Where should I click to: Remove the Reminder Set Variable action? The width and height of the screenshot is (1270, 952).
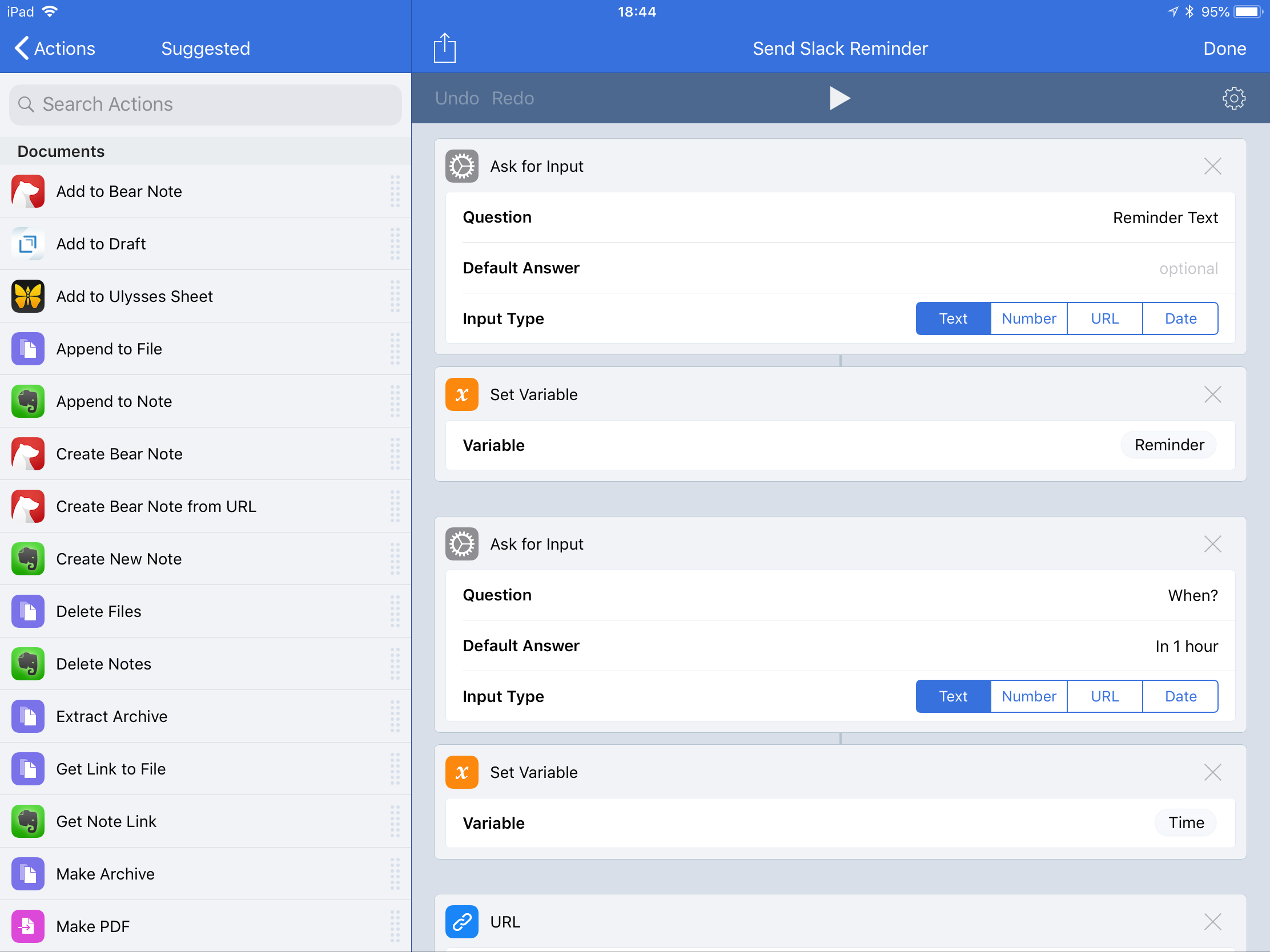[x=1212, y=395]
